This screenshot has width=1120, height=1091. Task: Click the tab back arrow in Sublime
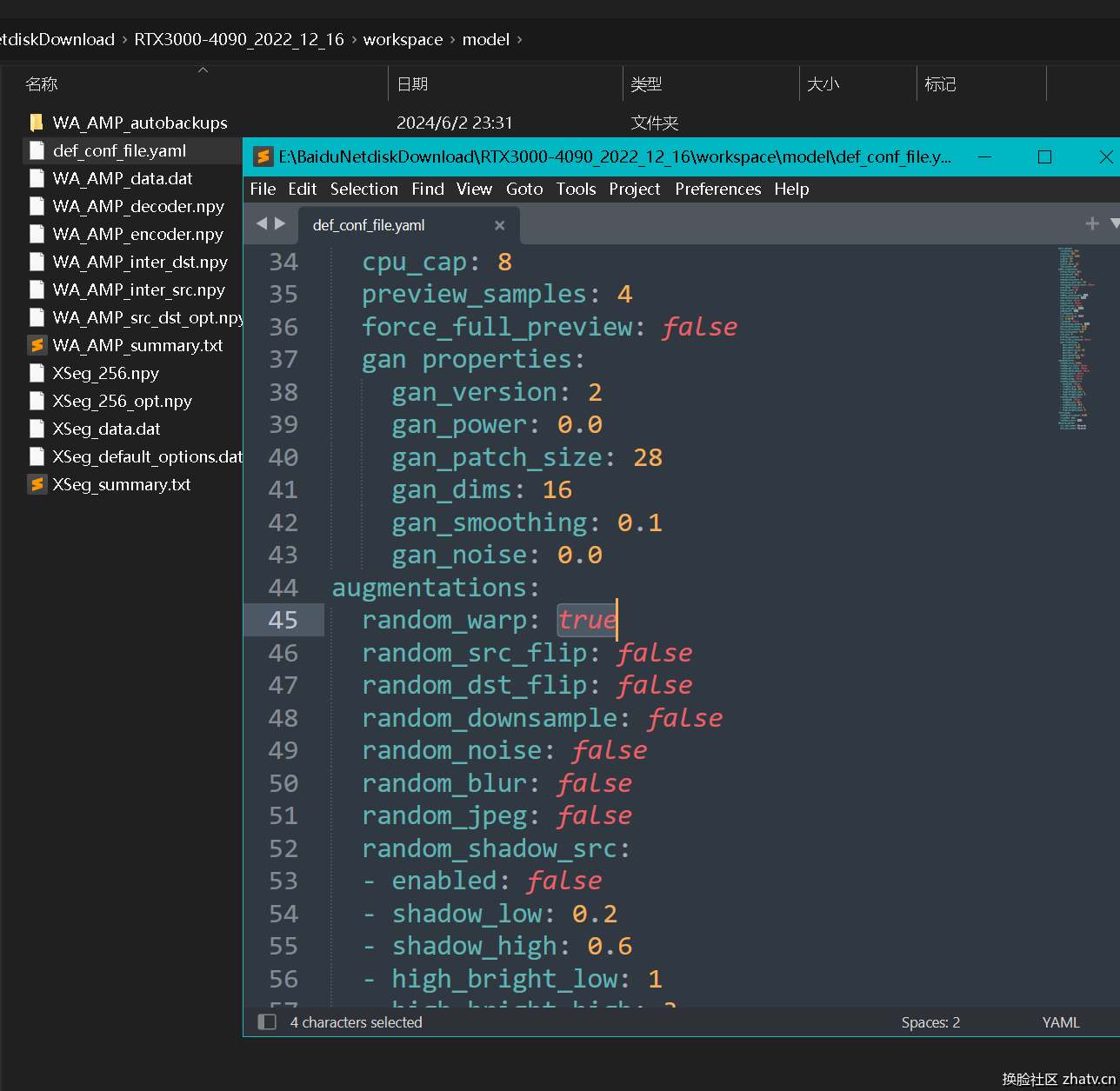pos(262,223)
